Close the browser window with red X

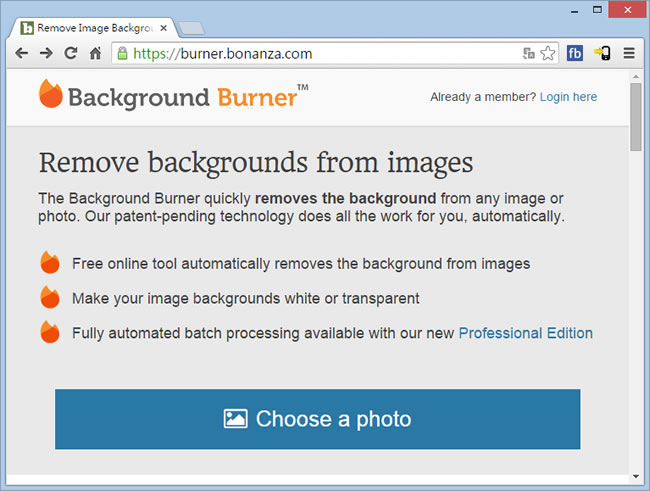(x=628, y=10)
